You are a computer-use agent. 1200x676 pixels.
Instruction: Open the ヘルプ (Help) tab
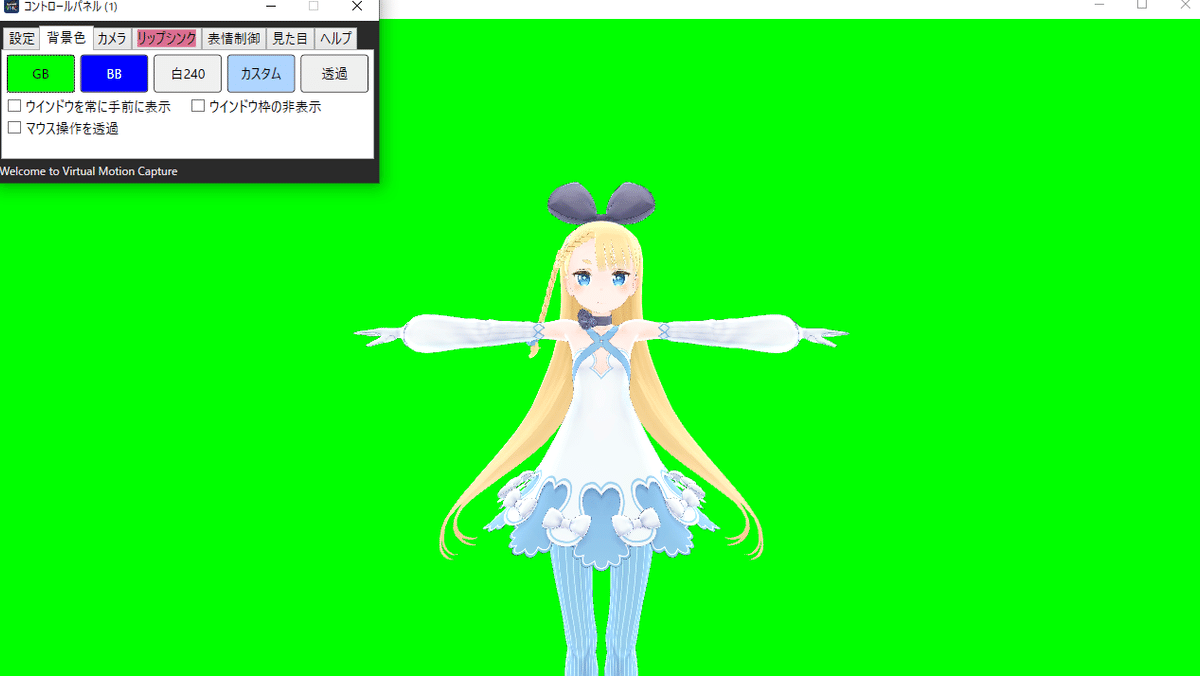point(336,38)
